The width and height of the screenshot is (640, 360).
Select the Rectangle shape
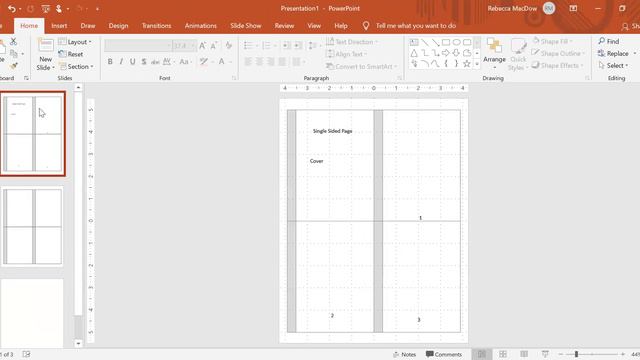[446, 42]
